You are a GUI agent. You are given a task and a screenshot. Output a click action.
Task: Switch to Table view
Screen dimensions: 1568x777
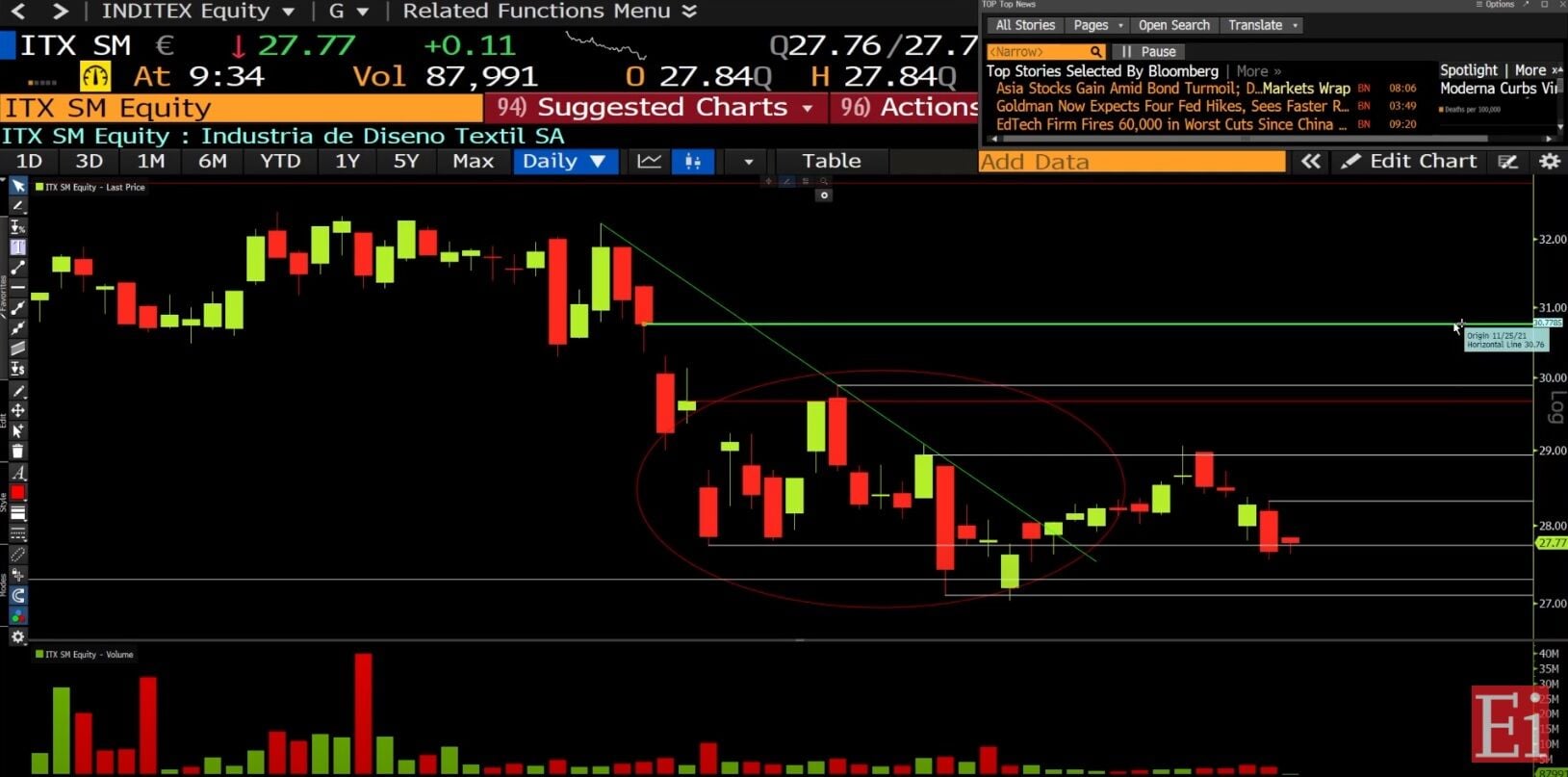[x=832, y=162]
